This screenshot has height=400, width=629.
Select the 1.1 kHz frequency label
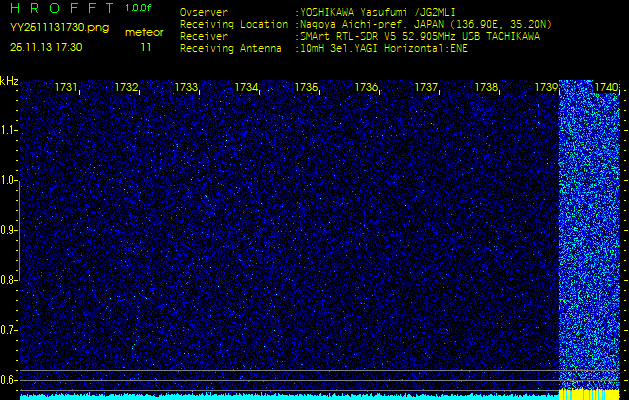click(x=9, y=130)
